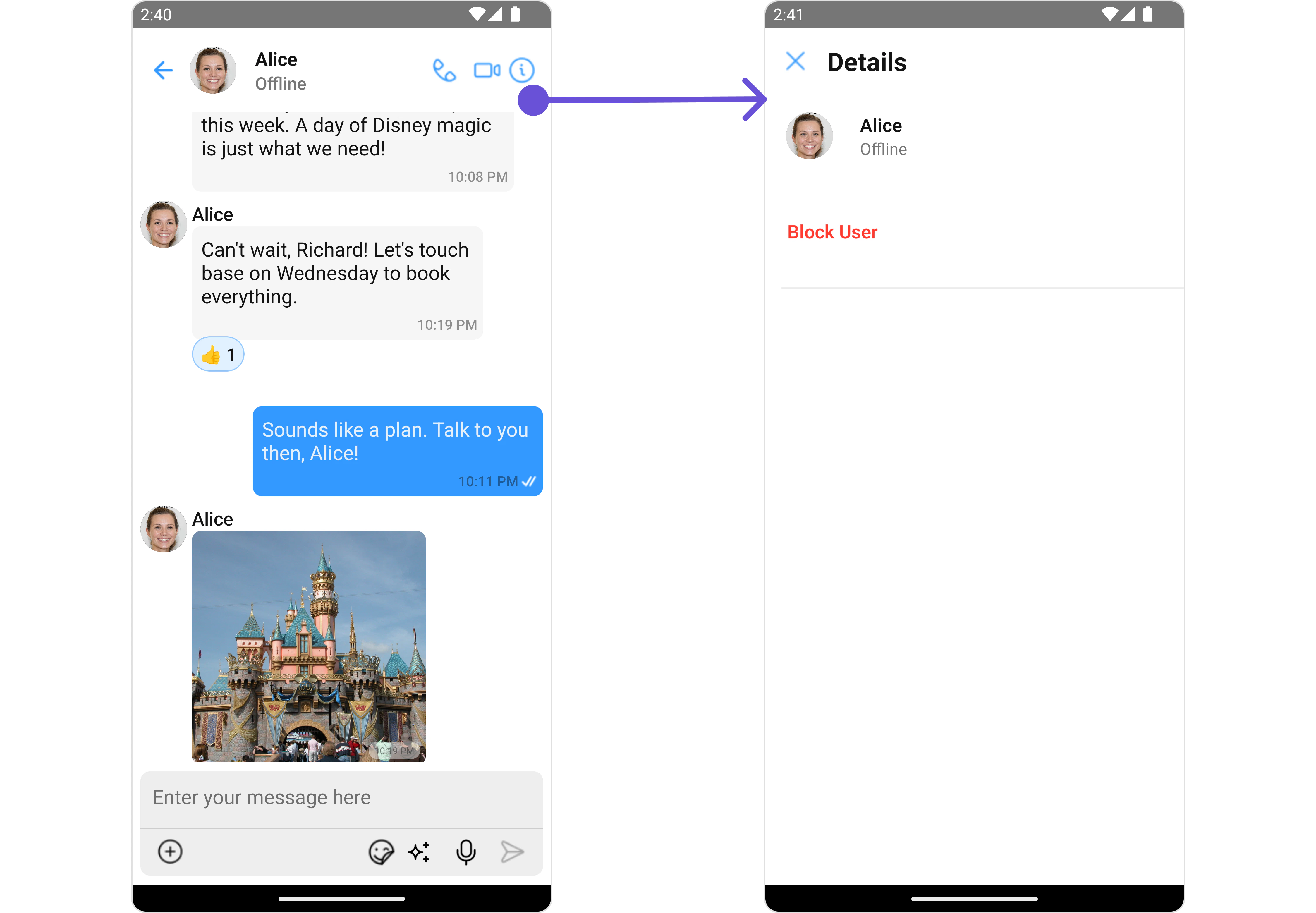Tap Alice's avatar beside the castle photo
The width and height of the screenshot is (1316, 913).
pyautogui.click(x=164, y=529)
